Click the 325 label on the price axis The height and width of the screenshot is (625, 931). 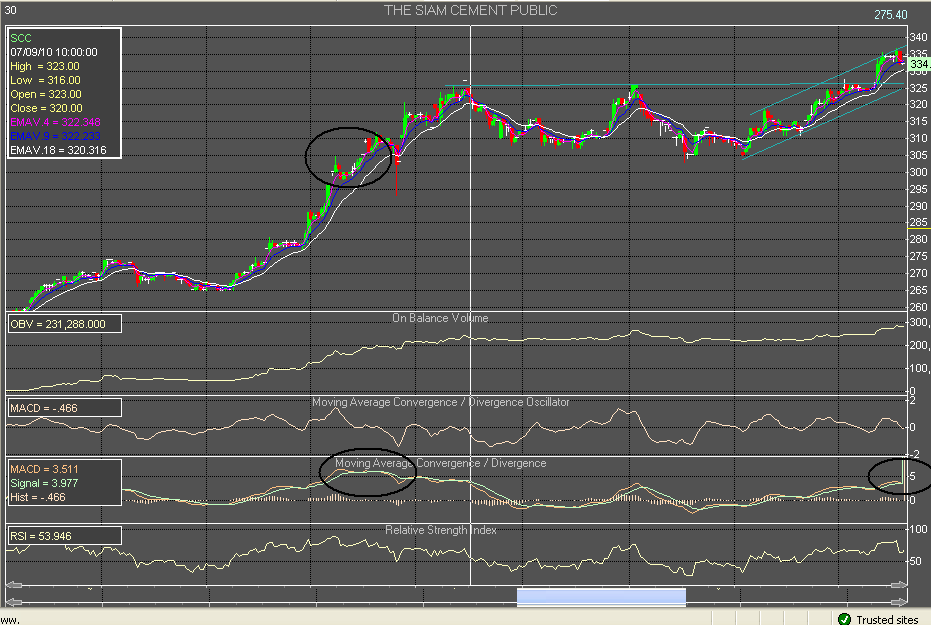[918, 88]
